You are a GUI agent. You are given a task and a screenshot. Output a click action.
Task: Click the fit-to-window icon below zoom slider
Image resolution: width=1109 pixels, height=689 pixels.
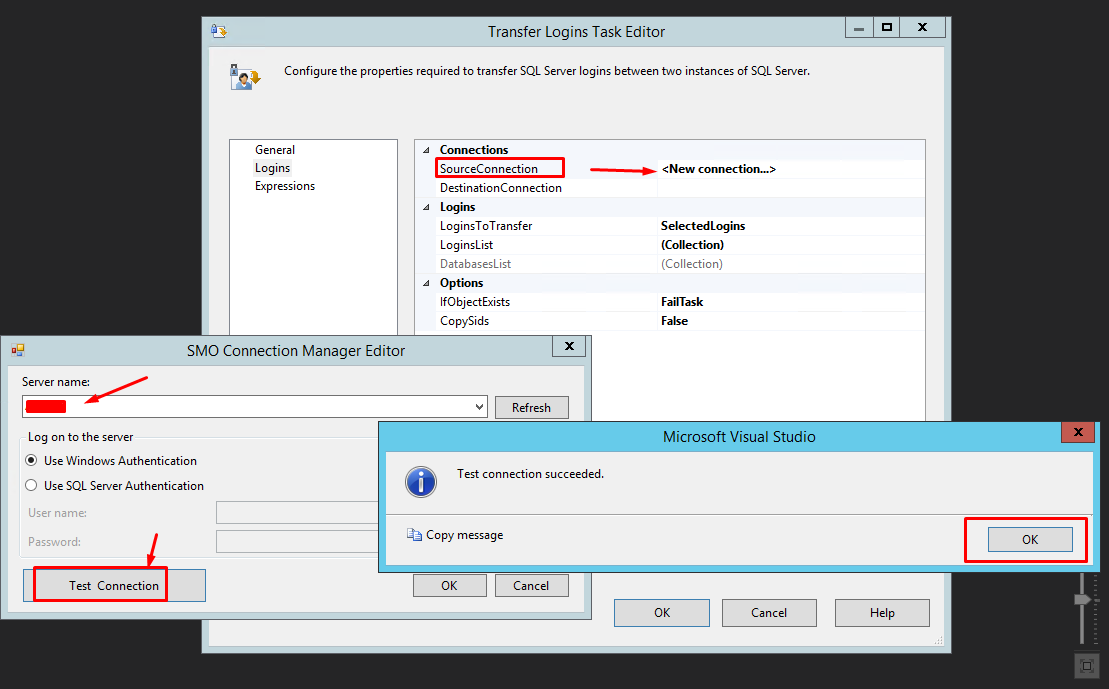pos(1085,665)
